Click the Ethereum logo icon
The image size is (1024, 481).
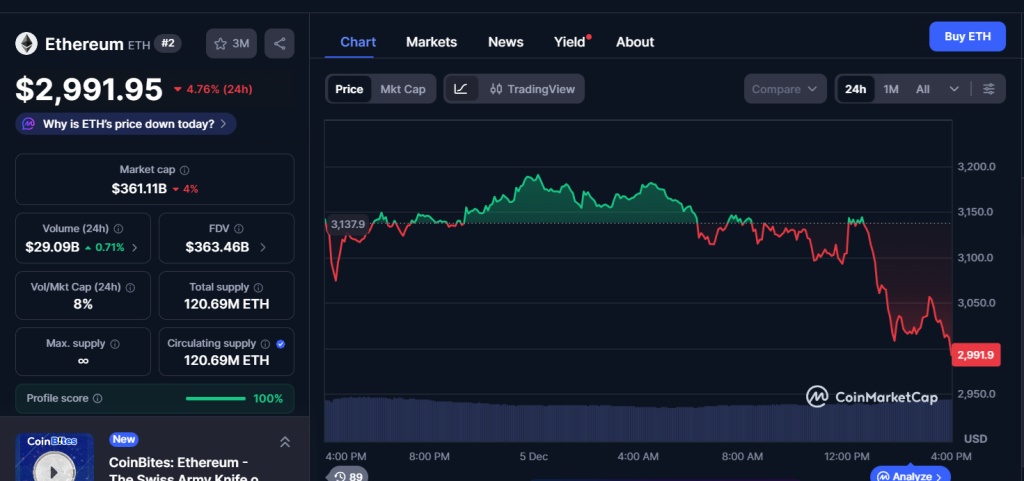click(x=27, y=44)
